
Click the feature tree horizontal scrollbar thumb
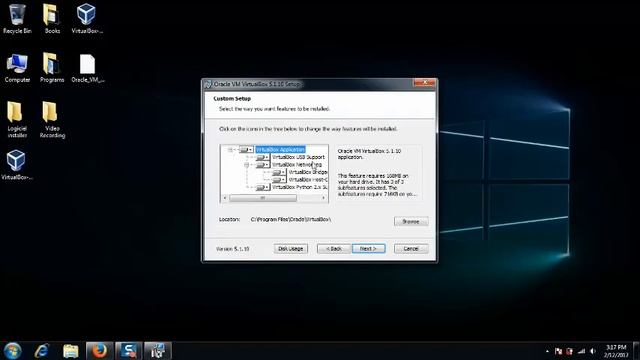click(263, 198)
